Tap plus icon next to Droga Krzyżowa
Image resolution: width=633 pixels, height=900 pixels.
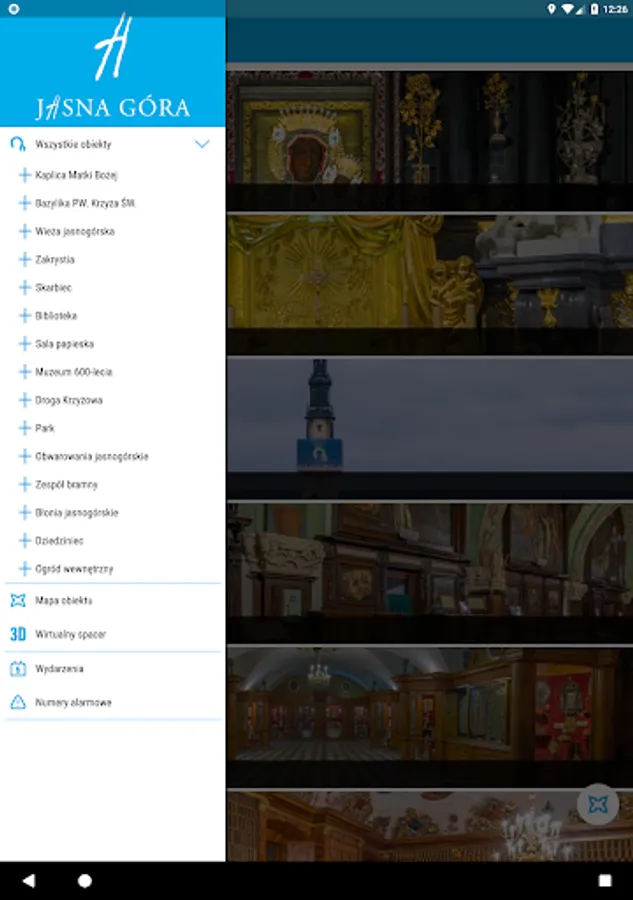point(25,400)
